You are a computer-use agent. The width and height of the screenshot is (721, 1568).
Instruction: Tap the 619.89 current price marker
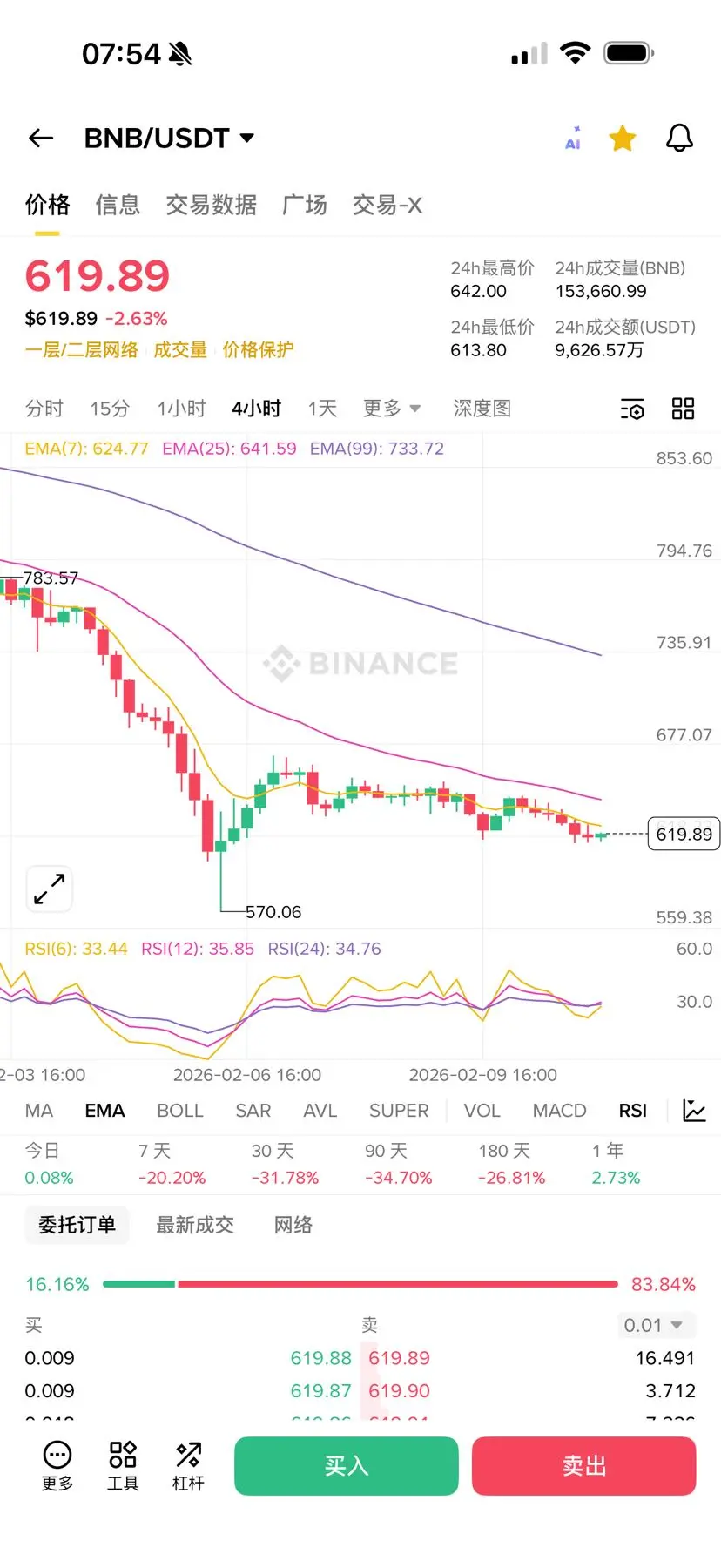[x=684, y=835]
